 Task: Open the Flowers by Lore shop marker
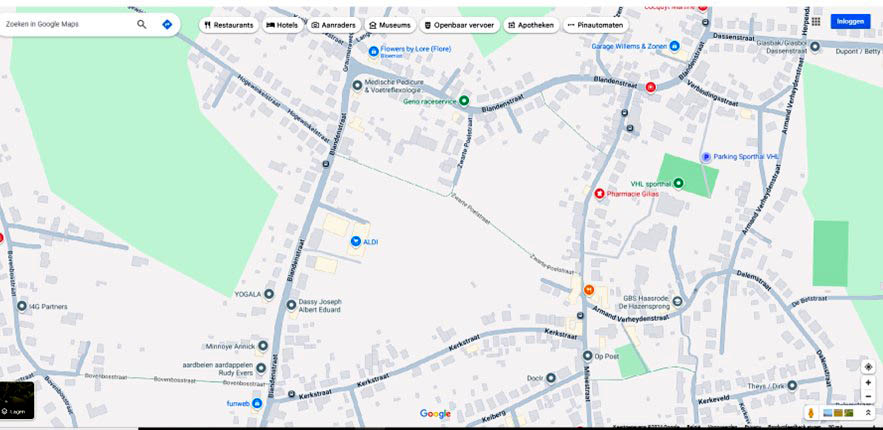[x=373, y=50]
